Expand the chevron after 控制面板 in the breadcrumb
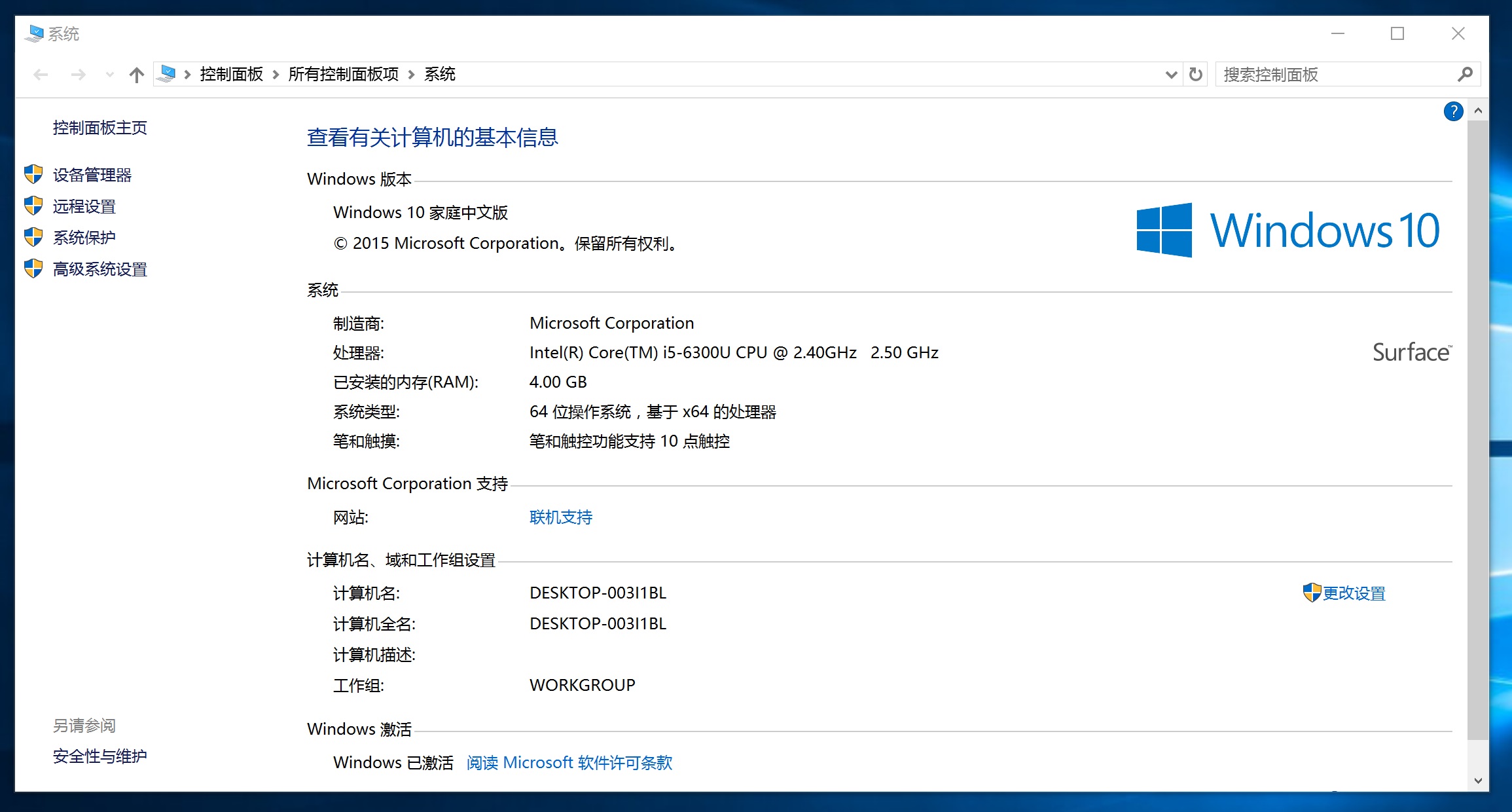The width and height of the screenshot is (1512, 812). 276,75
